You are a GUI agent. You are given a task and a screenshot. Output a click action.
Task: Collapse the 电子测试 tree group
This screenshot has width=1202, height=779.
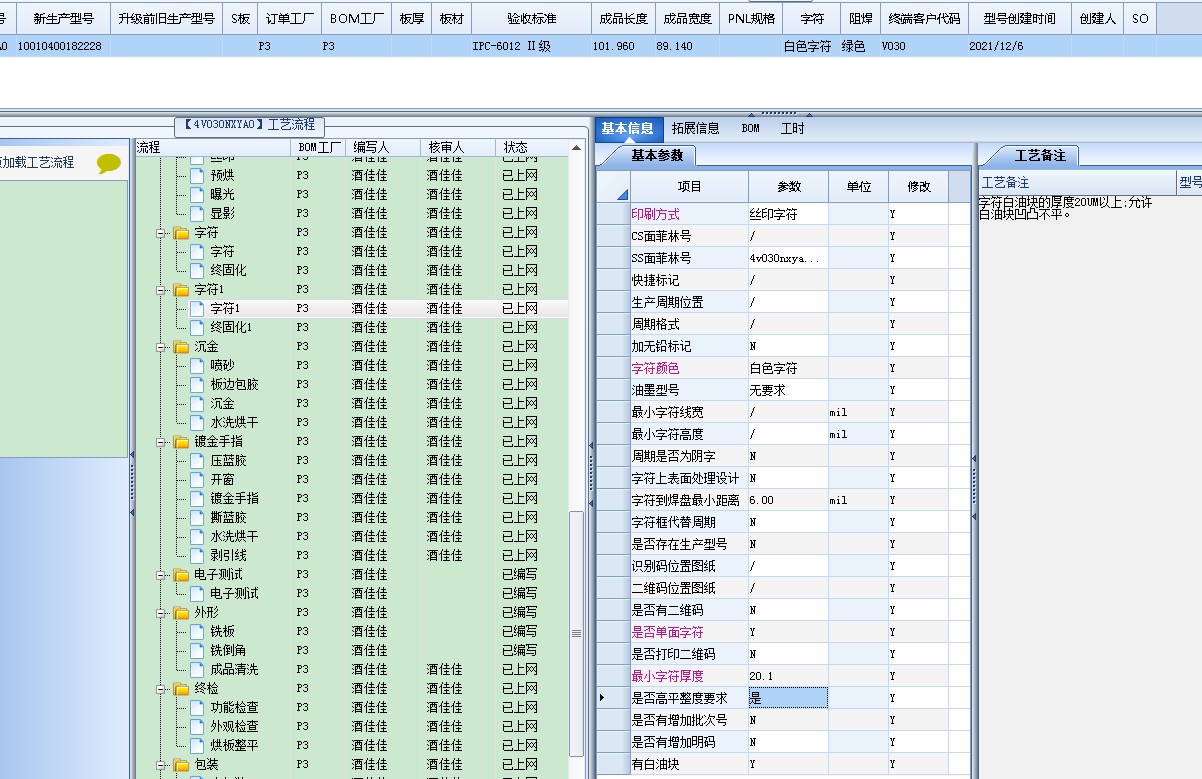(160, 575)
